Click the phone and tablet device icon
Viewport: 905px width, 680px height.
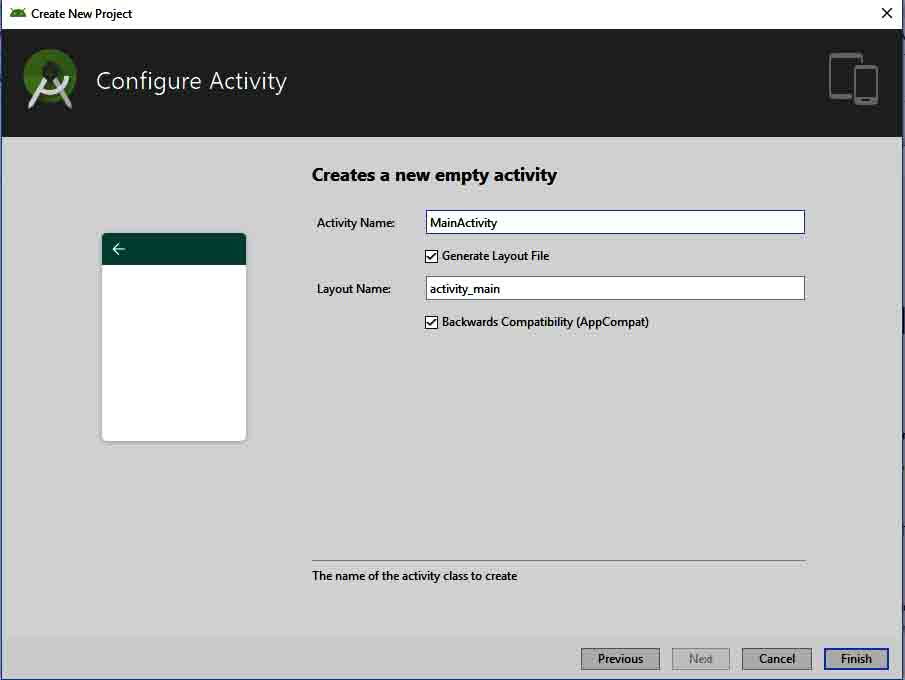pyautogui.click(x=853, y=79)
